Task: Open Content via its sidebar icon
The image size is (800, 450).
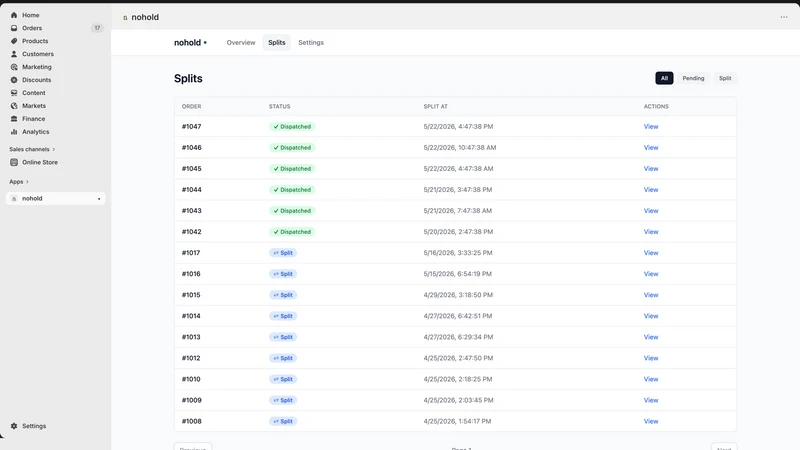Action: point(14,93)
